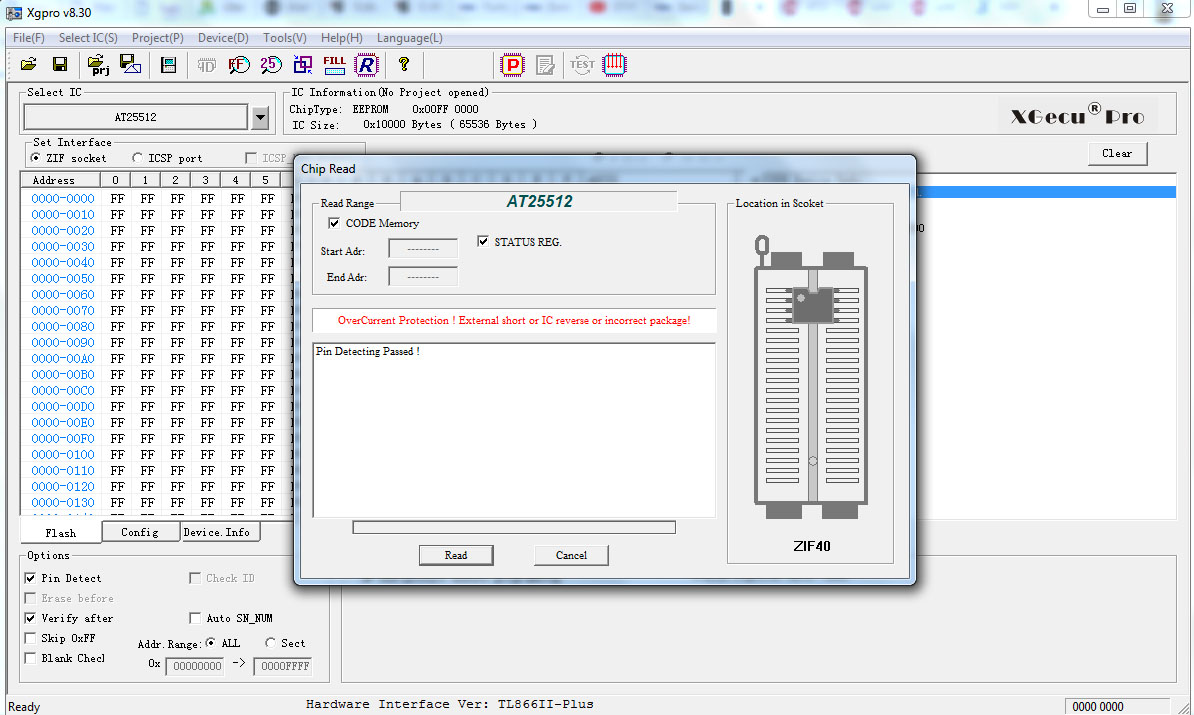Select the Sect address range radio

pyautogui.click(x=270, y=643)
